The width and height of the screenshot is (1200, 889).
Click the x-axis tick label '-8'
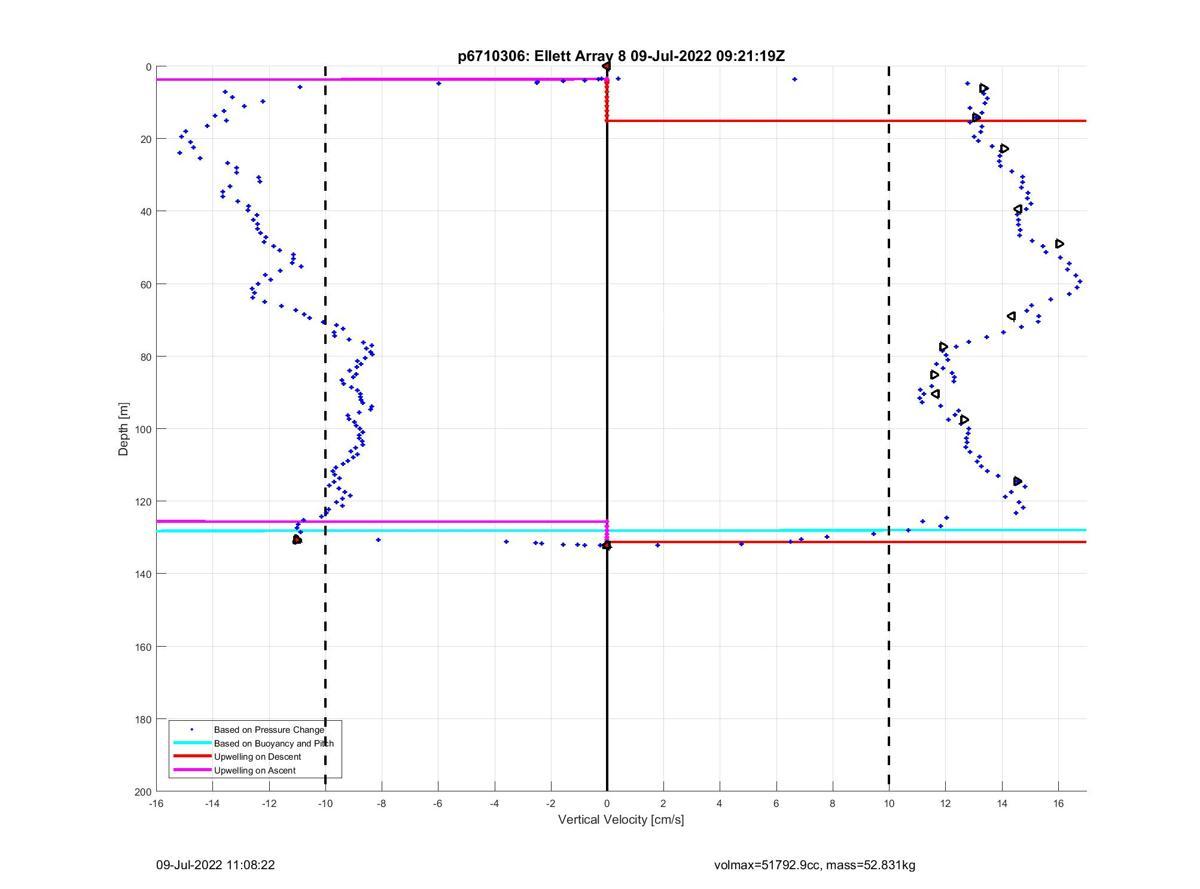click(381, 803)
